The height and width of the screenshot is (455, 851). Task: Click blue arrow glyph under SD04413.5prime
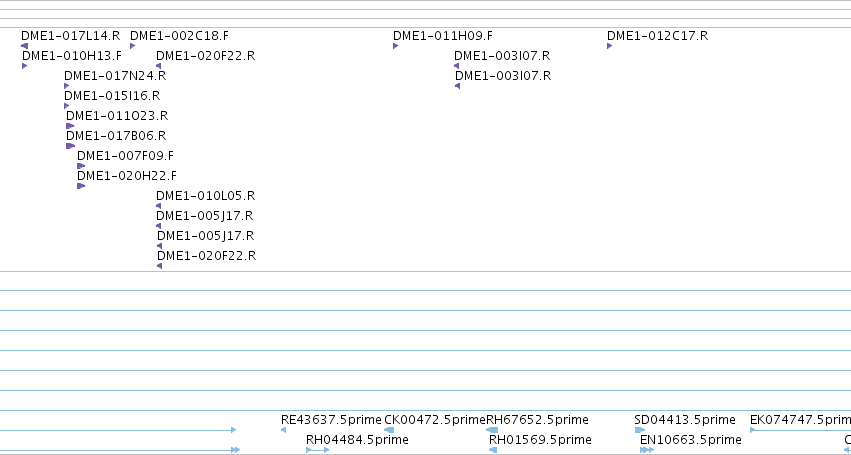pos(640,430)
